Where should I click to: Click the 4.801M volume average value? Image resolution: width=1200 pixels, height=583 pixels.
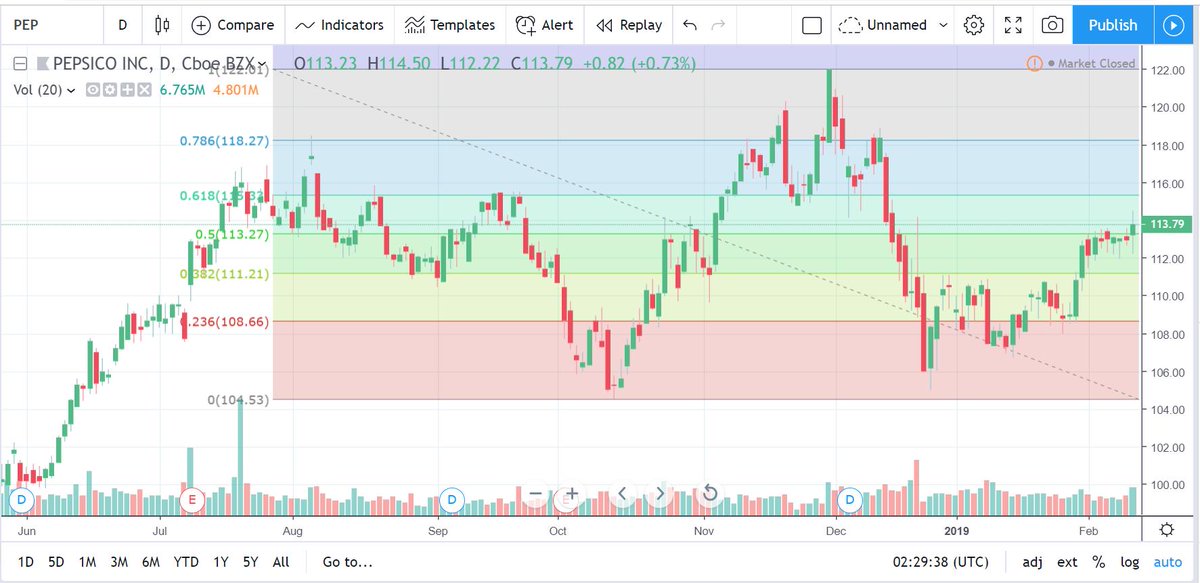(x=234, y=90)
